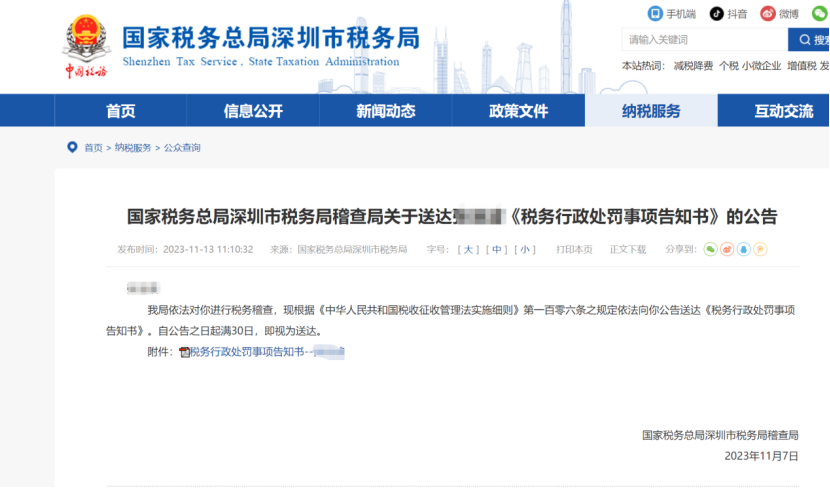
Task: Open the Weibo (微博) icon in header
Action: tap(768, 13)
